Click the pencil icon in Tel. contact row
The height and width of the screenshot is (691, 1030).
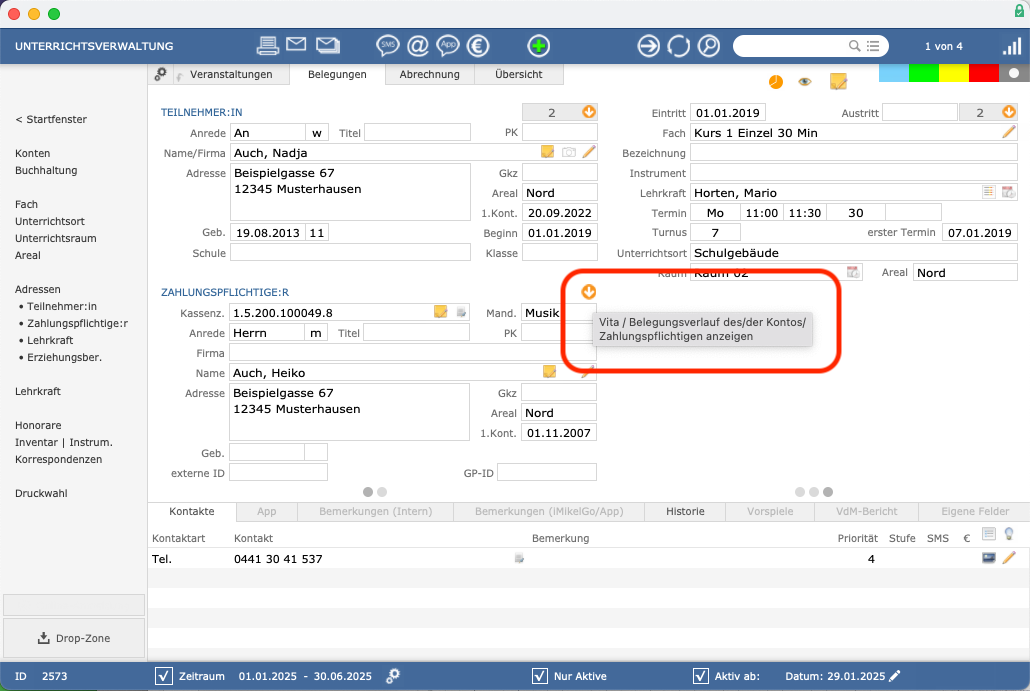click(1009, 558)
